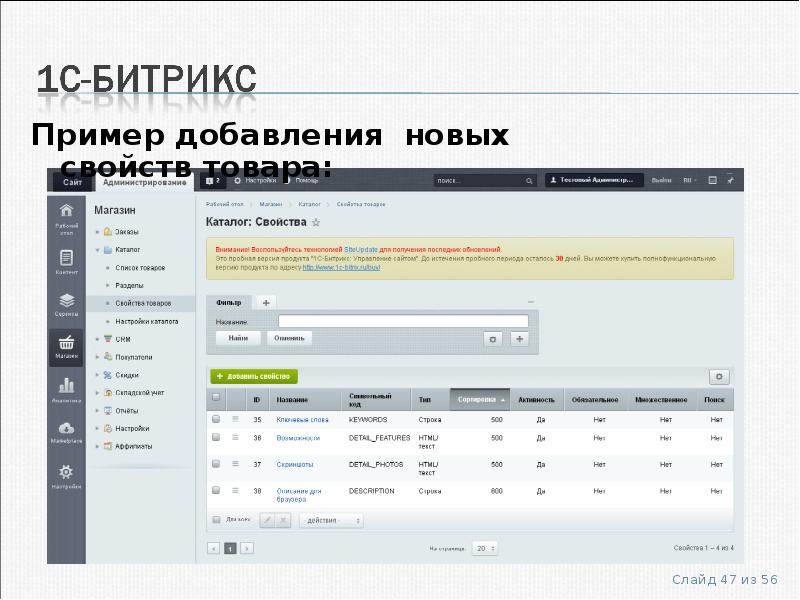Check the Скриншоты row checkbox
Image resolution: width=800 pixels, height=600 pixels.
(x=216, y=464)
